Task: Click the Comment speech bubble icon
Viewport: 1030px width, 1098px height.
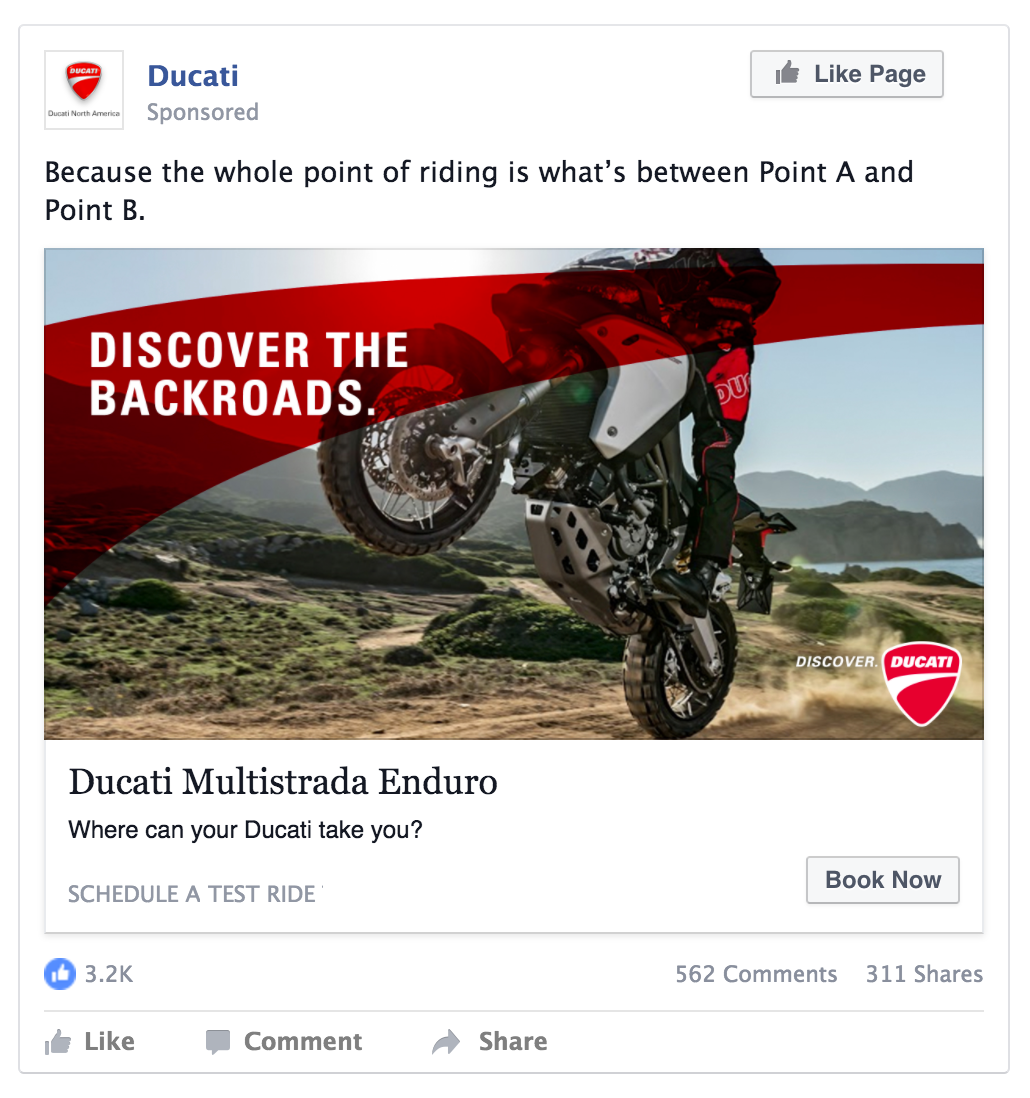Action: click(218, 1042)
